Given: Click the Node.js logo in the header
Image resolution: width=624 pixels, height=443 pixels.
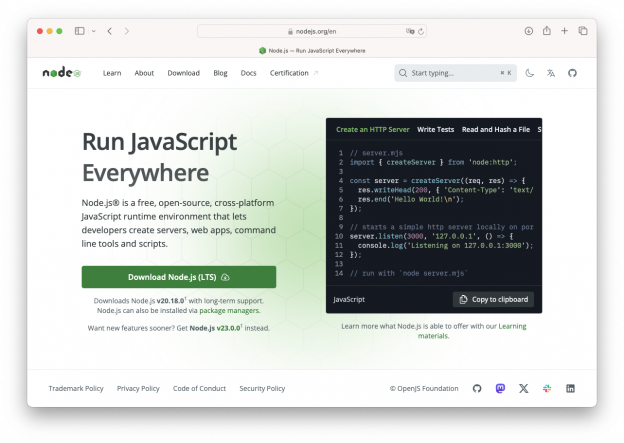Looking at the screenshot, I should (62, 72).
